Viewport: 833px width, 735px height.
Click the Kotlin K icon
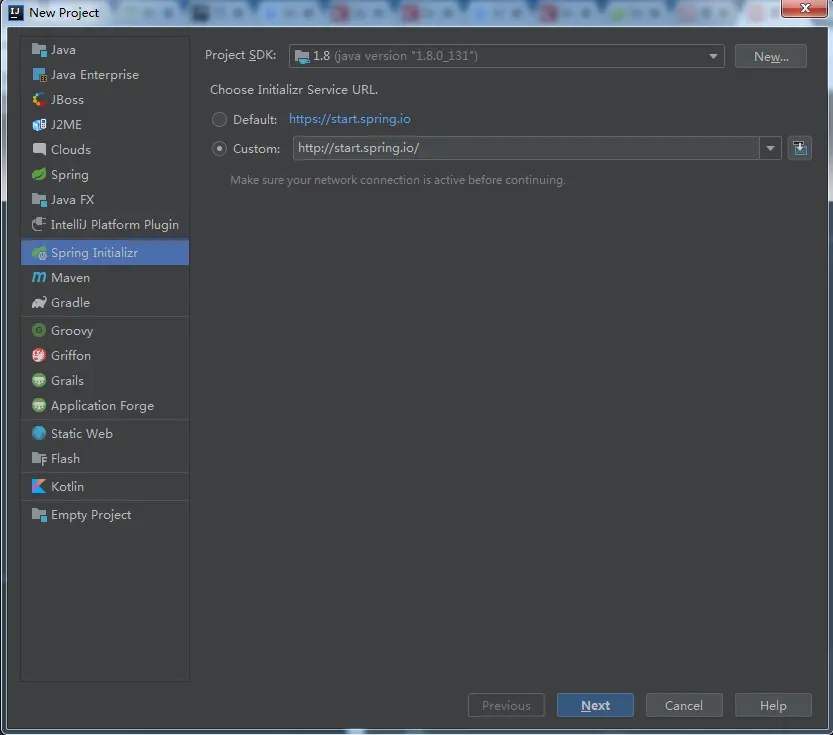click(x=39, y=486)
